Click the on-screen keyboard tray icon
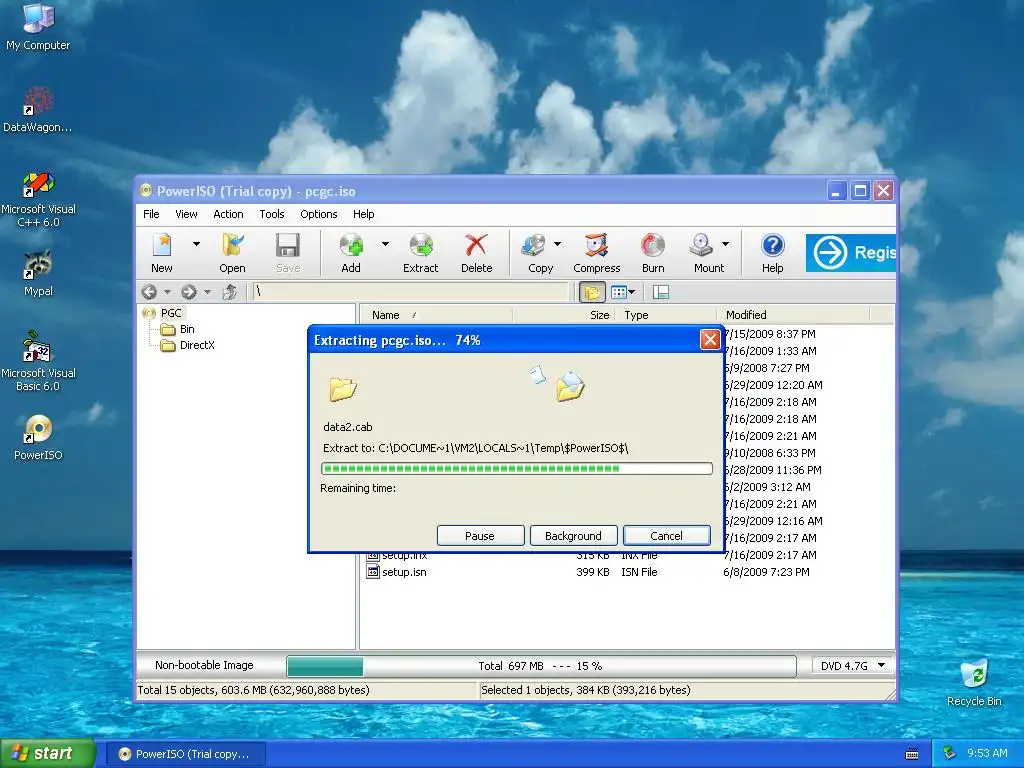Image resolution: width=1024 pixels, height=768 pixels. pos(912,754)
